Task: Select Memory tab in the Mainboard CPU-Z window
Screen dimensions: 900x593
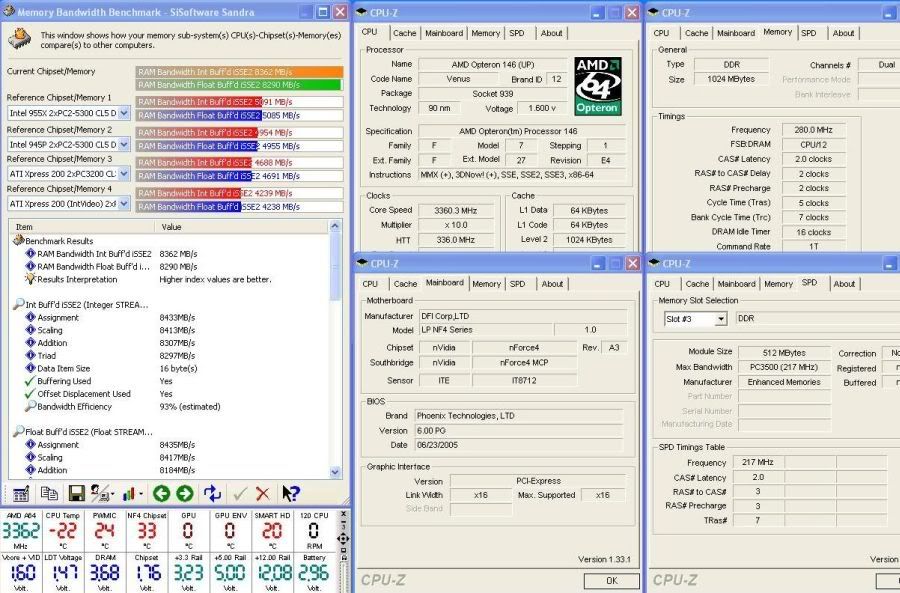Action: [486, 284]
